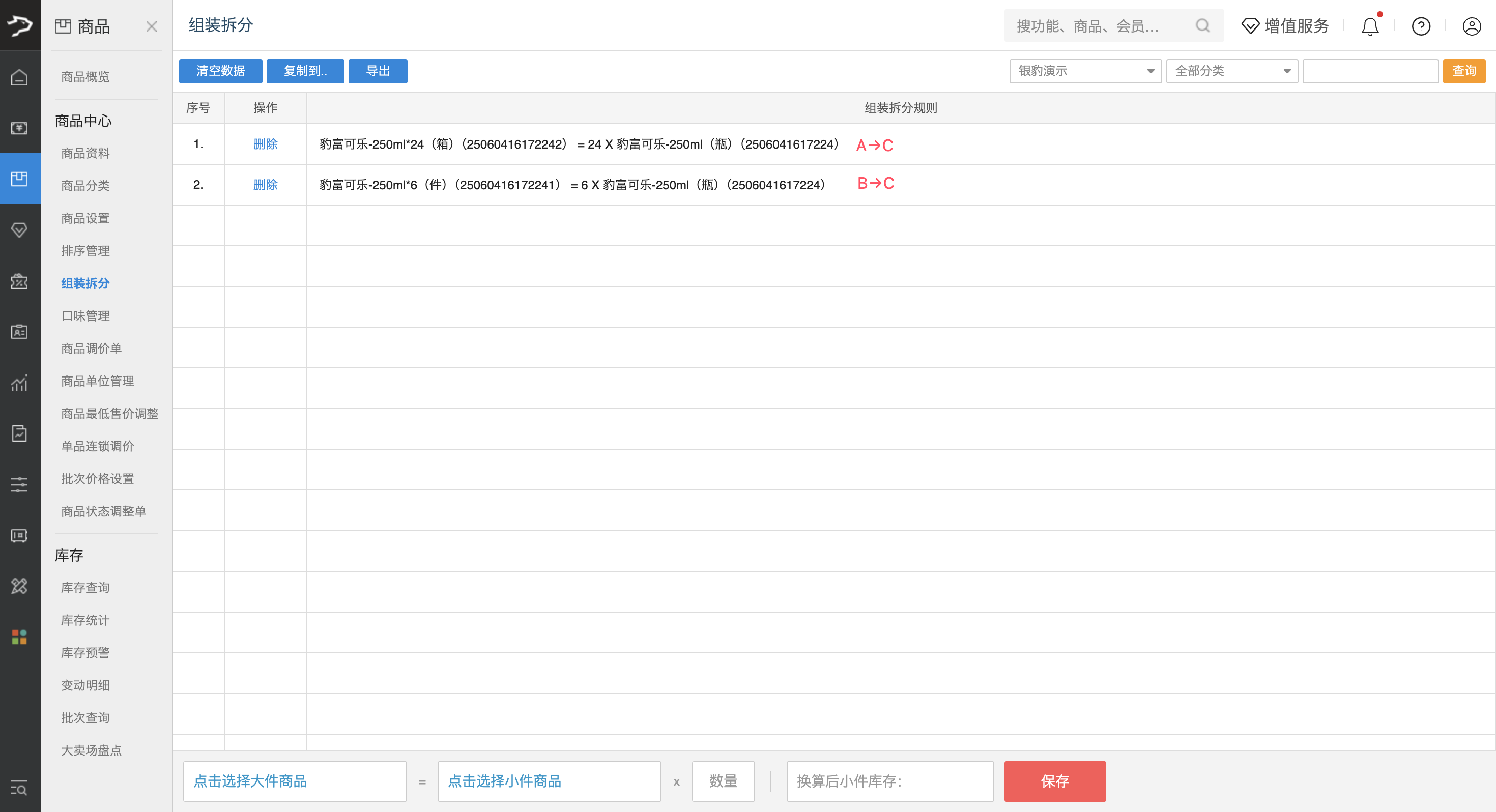The image size is (1496, 812).
Task: Open 单品连锁调价 menu item
Action: [x=98, y=446]
